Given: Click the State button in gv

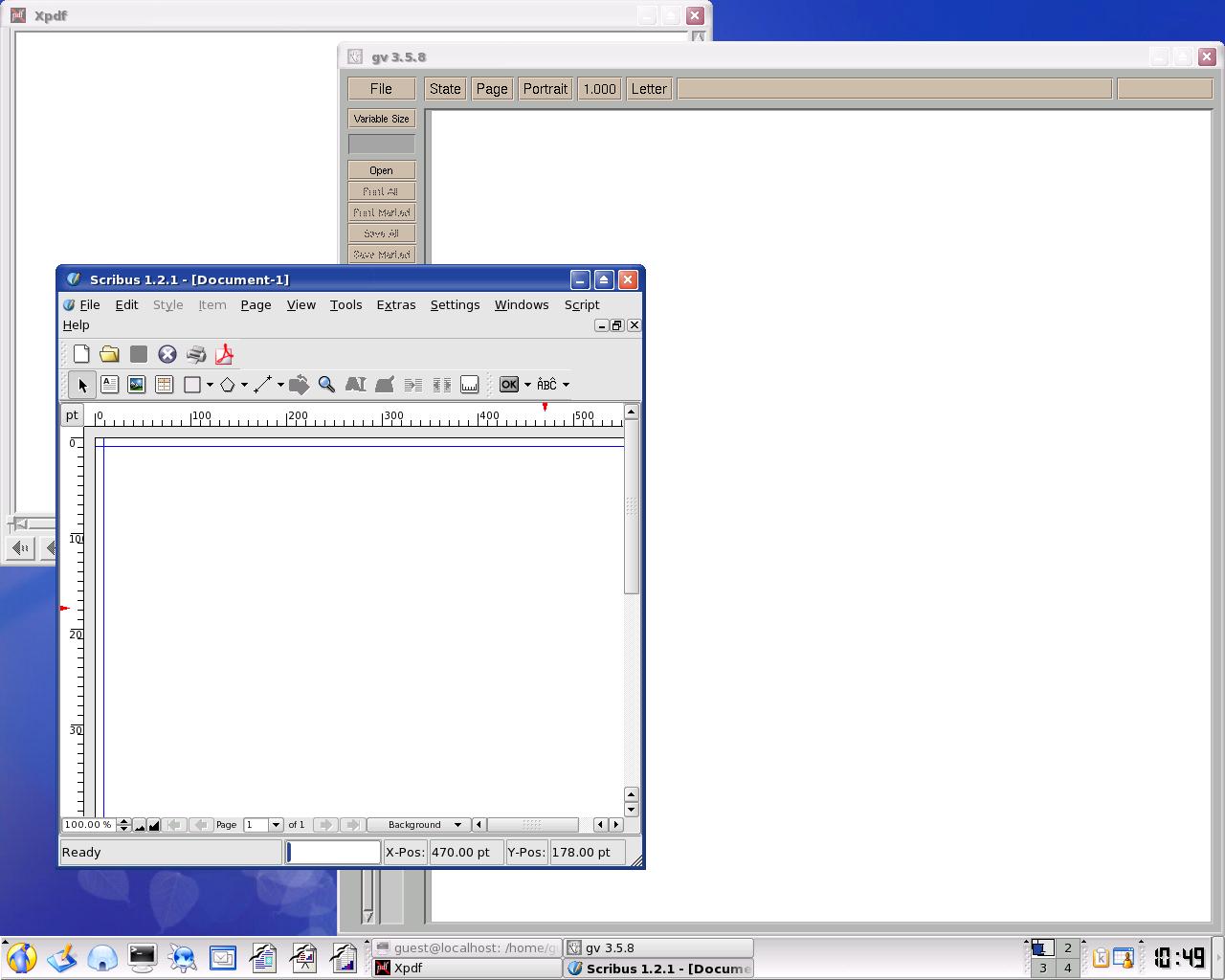Looking at the screenshot, I should (445, 89).
